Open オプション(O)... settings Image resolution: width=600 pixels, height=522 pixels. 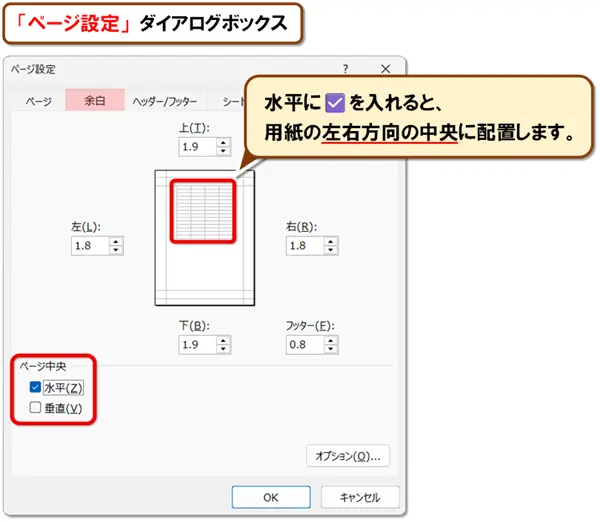(x=348, y=456)
